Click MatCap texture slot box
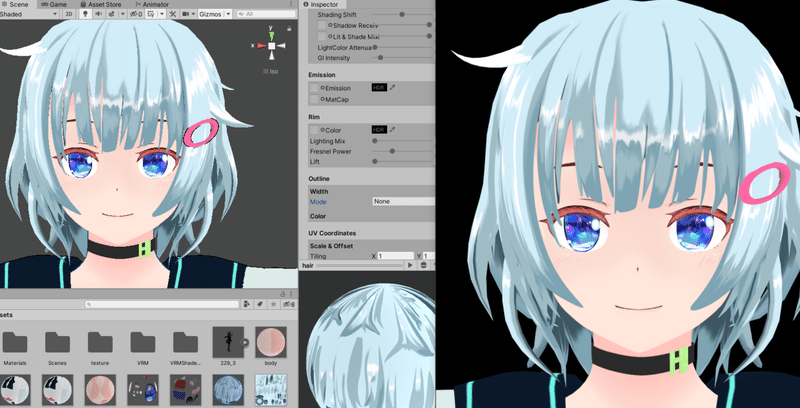This screenshot has height=408, width=800. (314, 99)
